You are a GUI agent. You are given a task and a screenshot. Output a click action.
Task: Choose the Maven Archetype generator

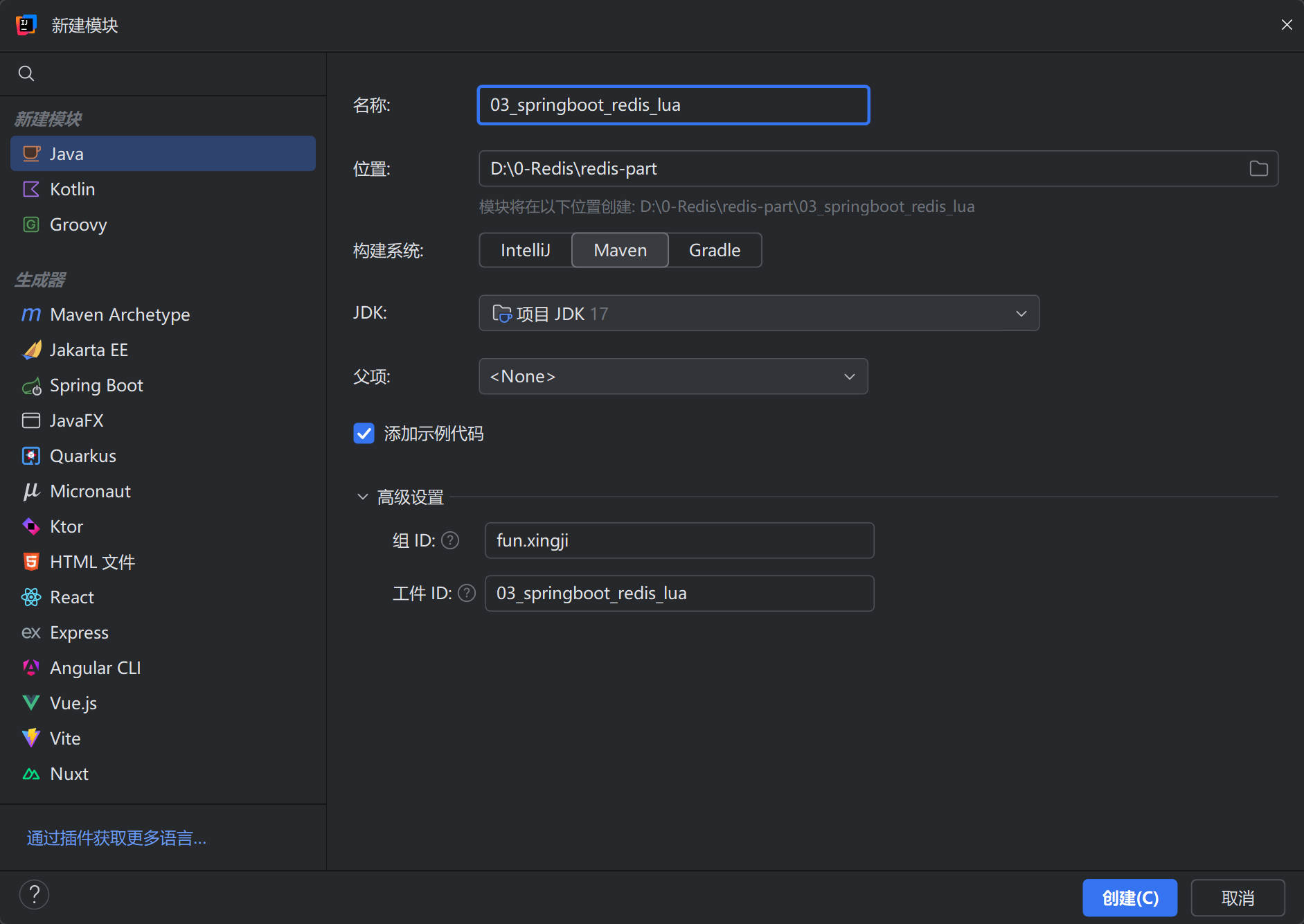pos(163,314)
